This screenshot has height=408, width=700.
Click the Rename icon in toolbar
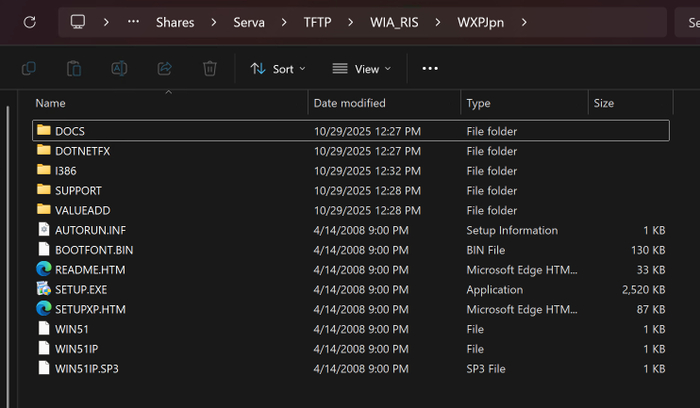pos(119,68)
